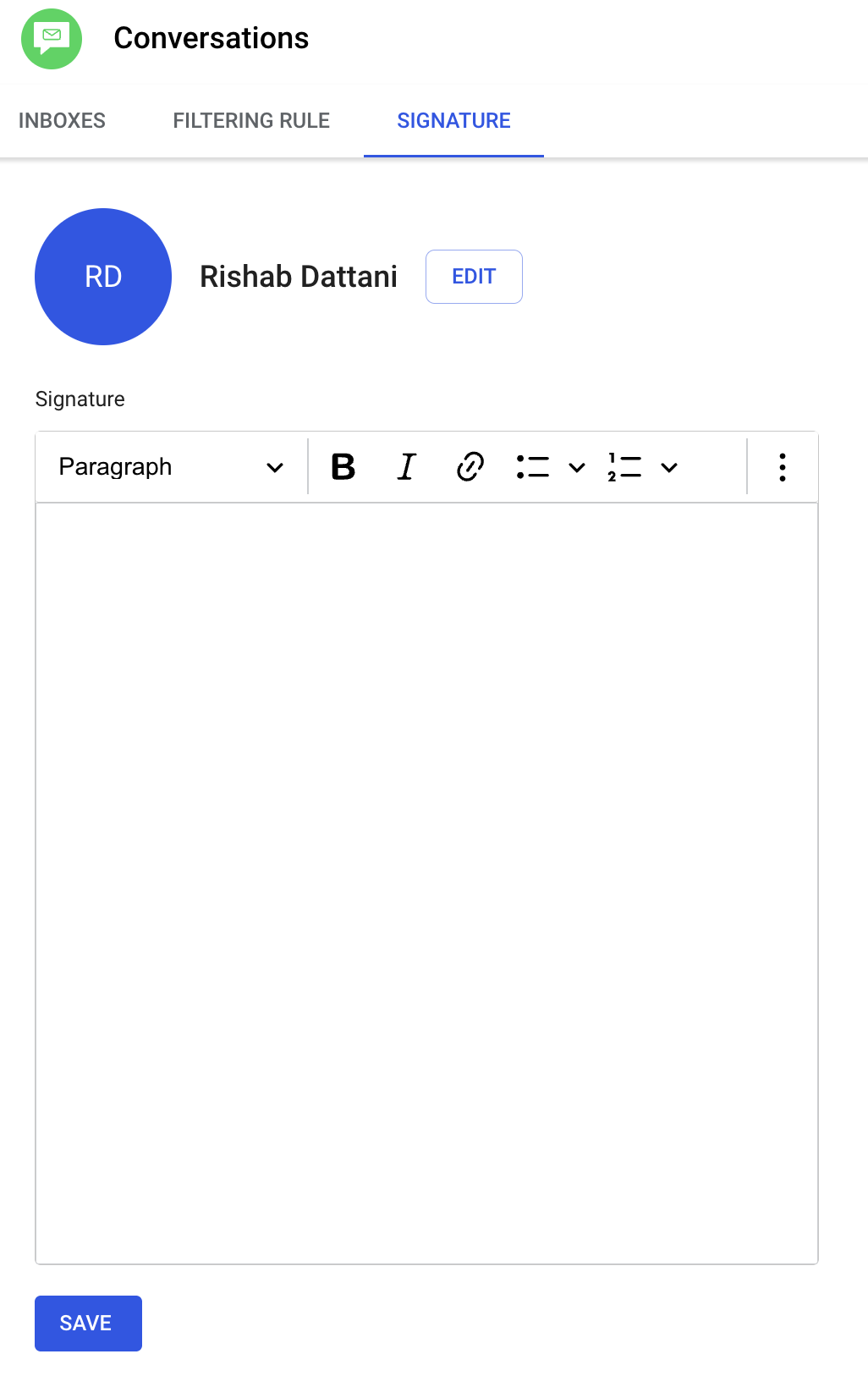This screenshot has width=868, height=1376.
Task: Click the Conversations page title
Action: [211, 39]
